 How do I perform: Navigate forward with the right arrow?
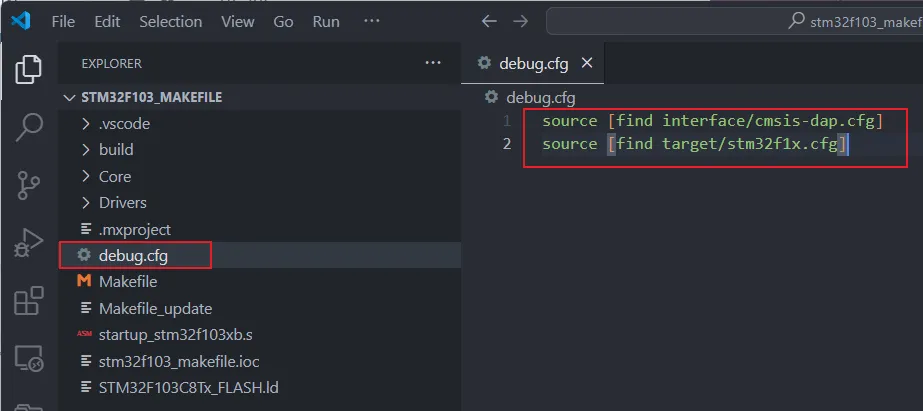click(521, 21)
